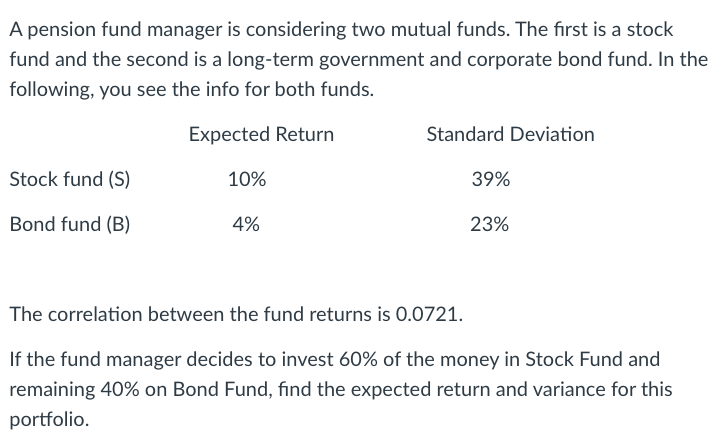
Task: Click the sentence starting 'The correlation between'
Action: click(x=236, y=314)
